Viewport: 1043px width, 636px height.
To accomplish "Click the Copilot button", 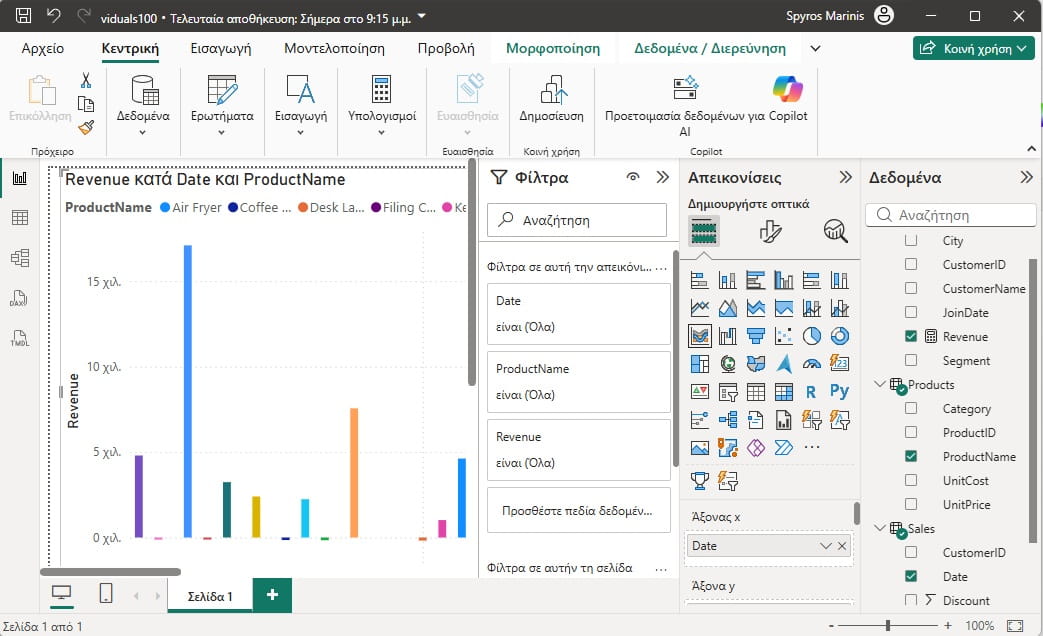I will coord(788,98).
